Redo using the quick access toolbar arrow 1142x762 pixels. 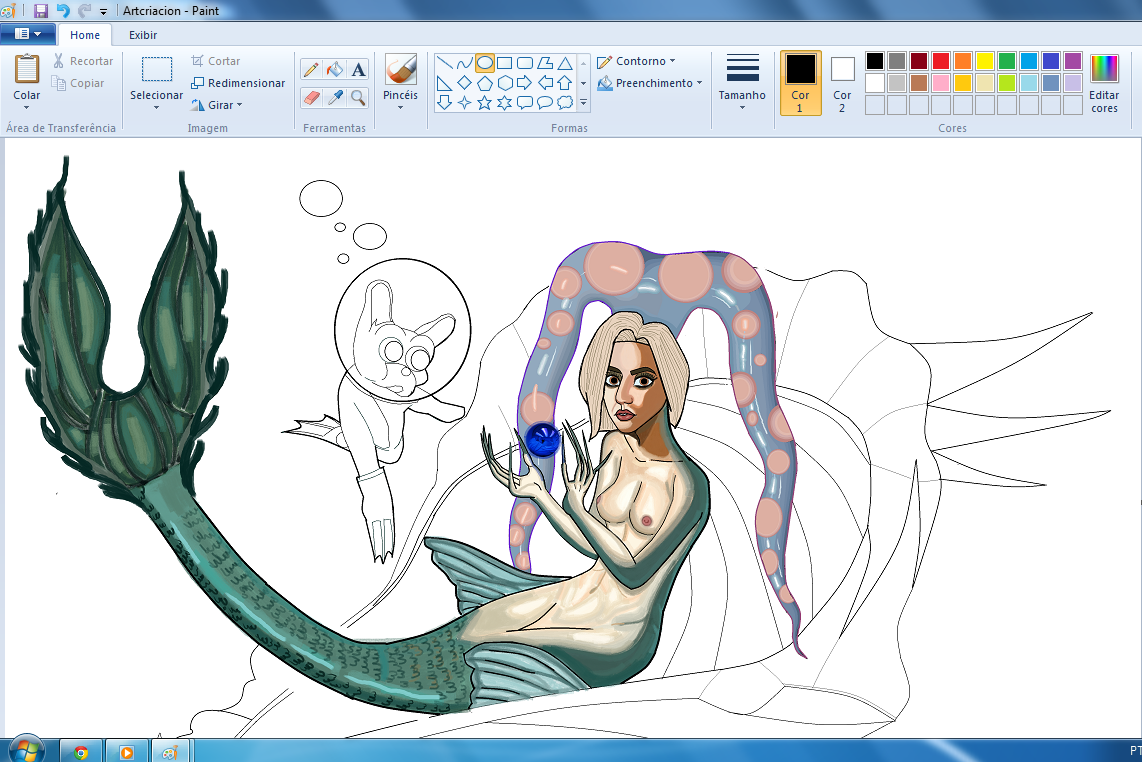(84, 11)
